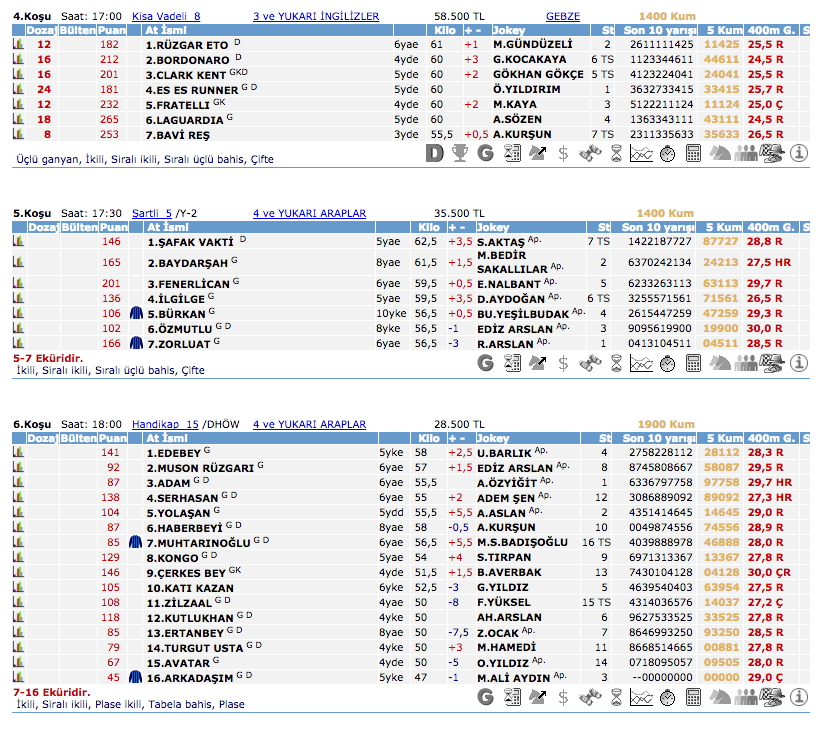Open the calculator icon under race 5
This screenshot has height=731, width=823.
click(694, 363)
